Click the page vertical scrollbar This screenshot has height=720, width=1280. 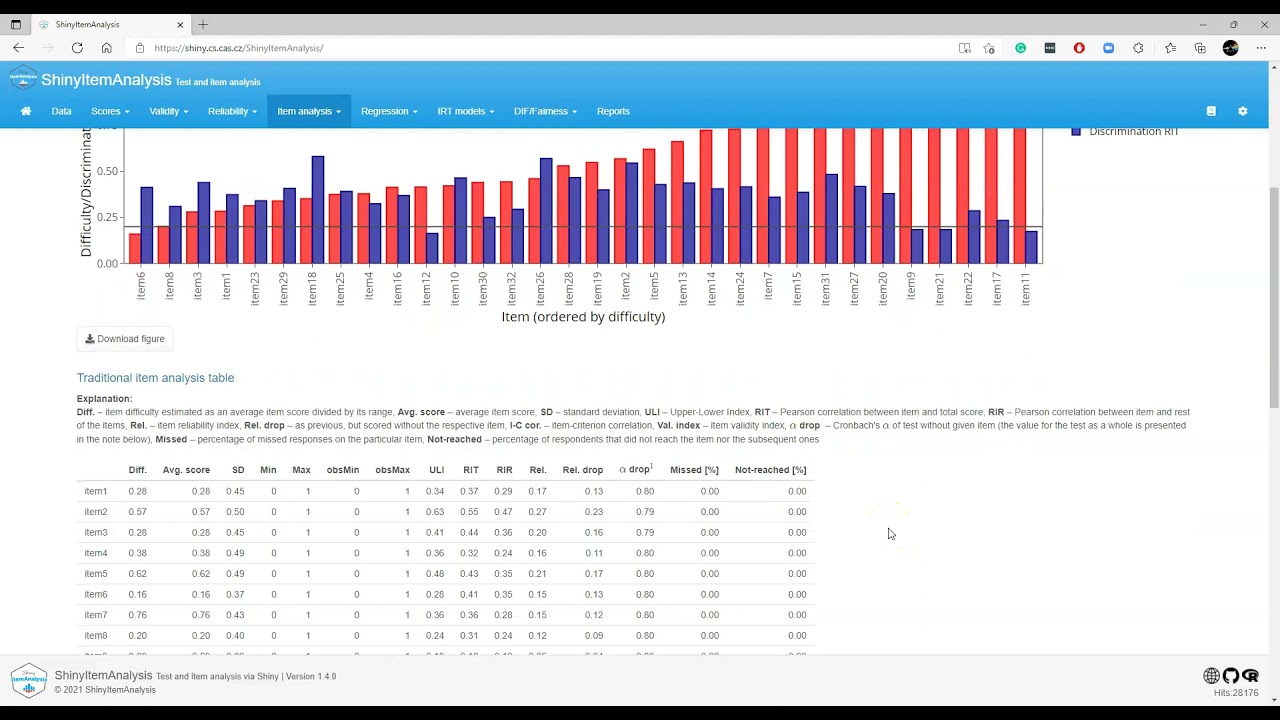(1274, 297)
